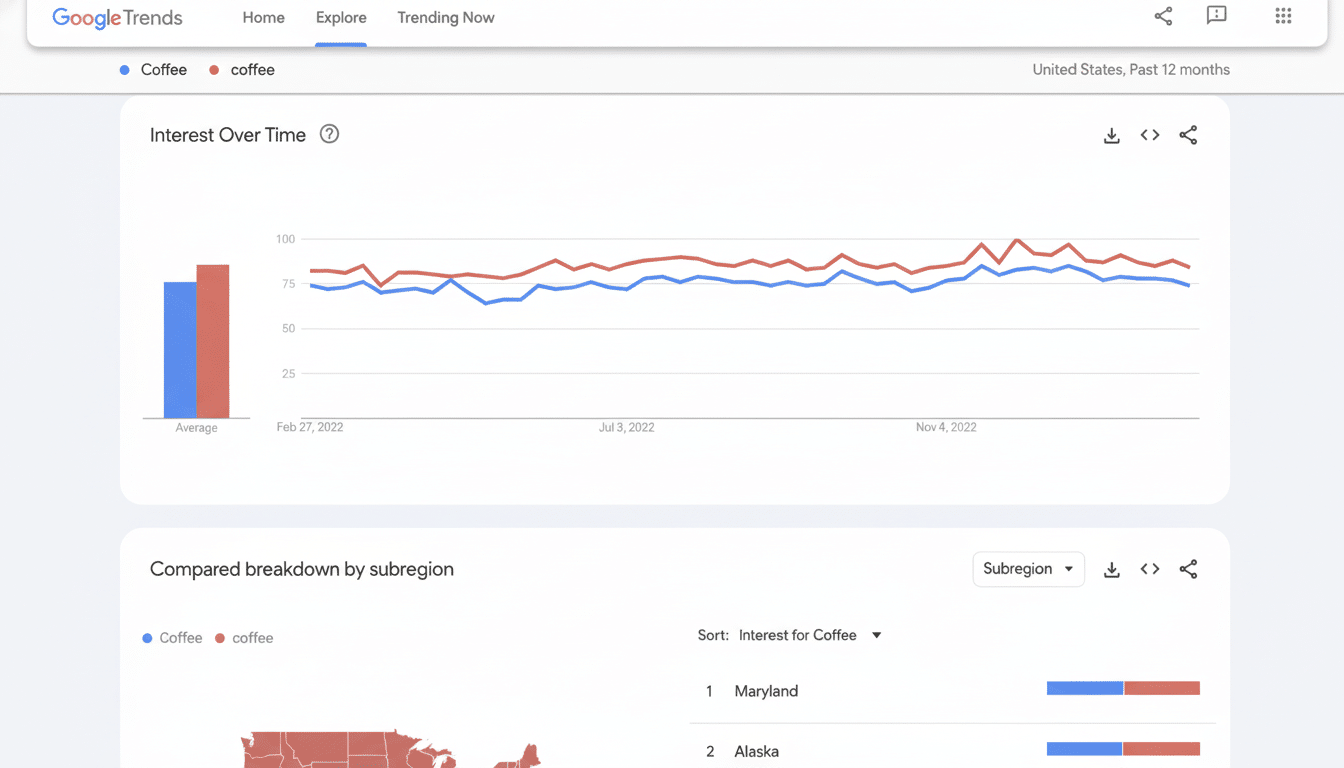
Task: Open embed code for subregion breakdown
Action: pos(1150,568)
